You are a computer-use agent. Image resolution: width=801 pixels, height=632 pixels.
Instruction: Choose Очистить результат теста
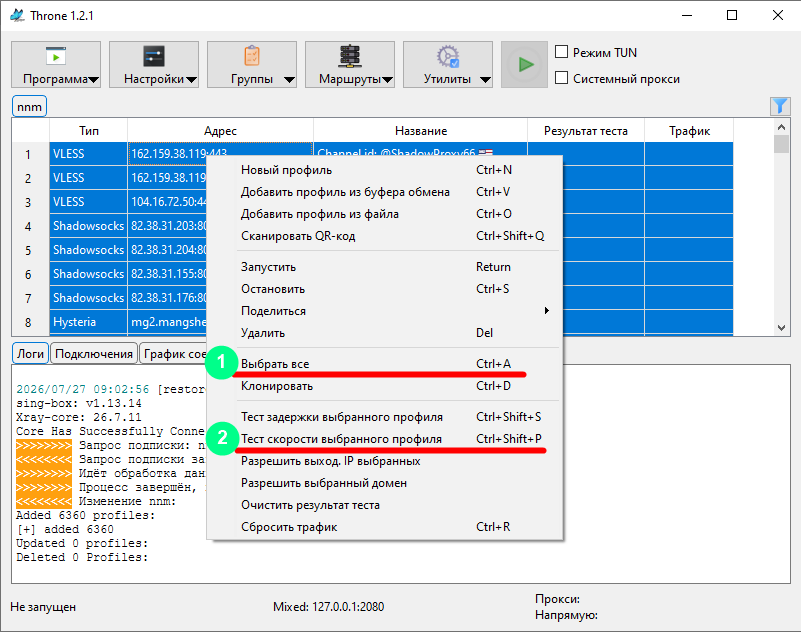pyautogui.click(x=384, y=505)
